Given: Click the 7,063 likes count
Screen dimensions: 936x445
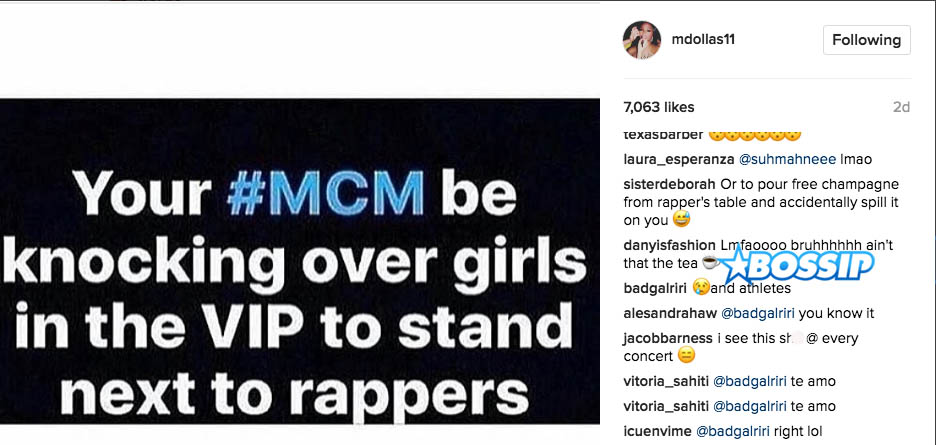Looking at the screenshot, I should [659, 108].
